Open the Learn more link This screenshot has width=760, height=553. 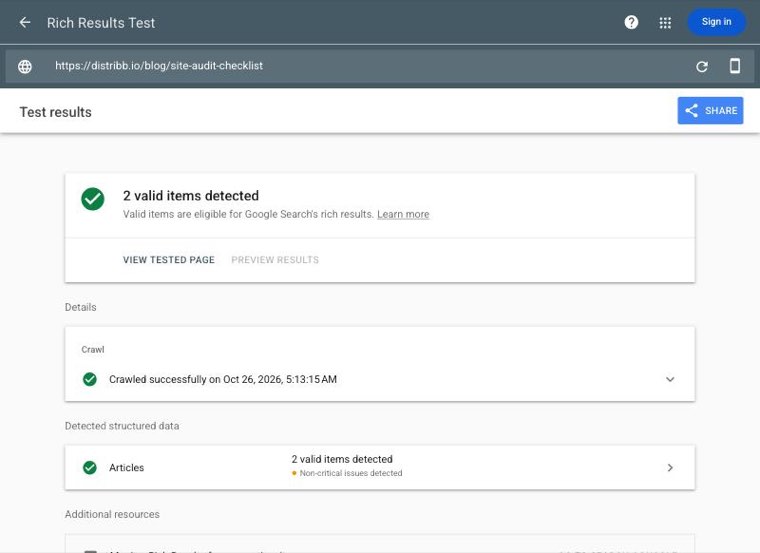(x=403, y=214)
